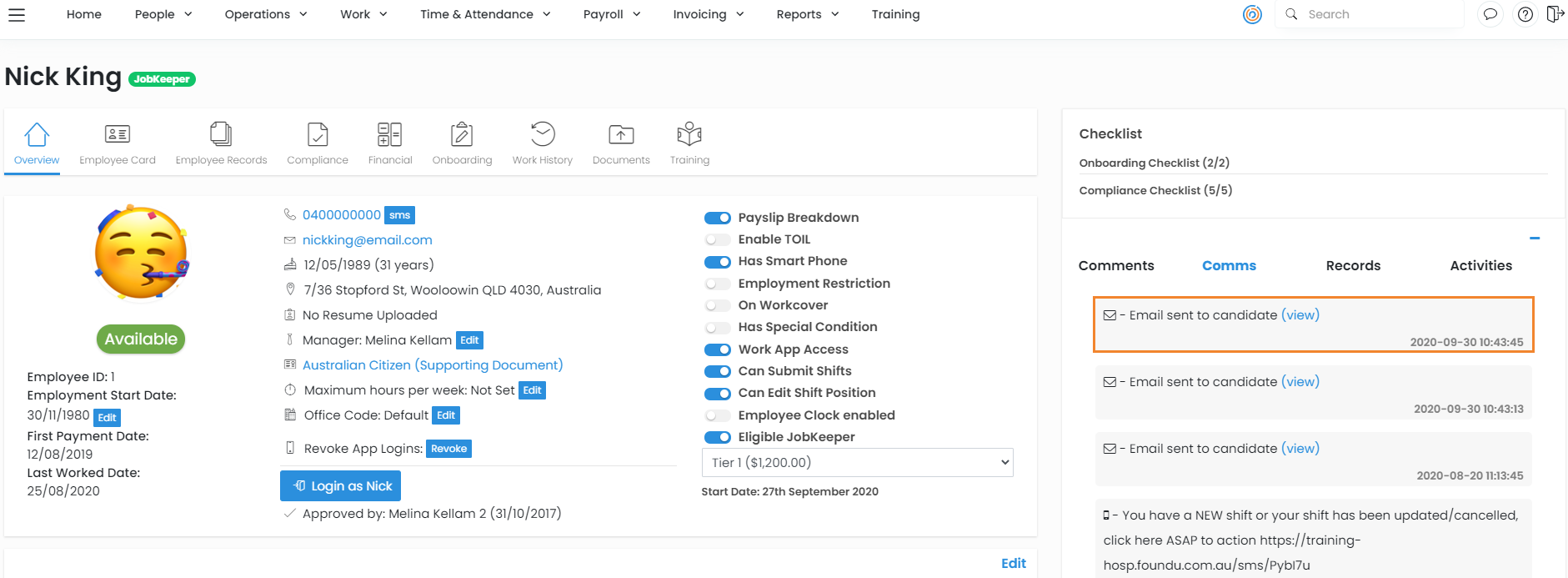Open the JobKeeper Tier 1 dropdown
This screenshot has width=1568, height=578.
(857, 463)
